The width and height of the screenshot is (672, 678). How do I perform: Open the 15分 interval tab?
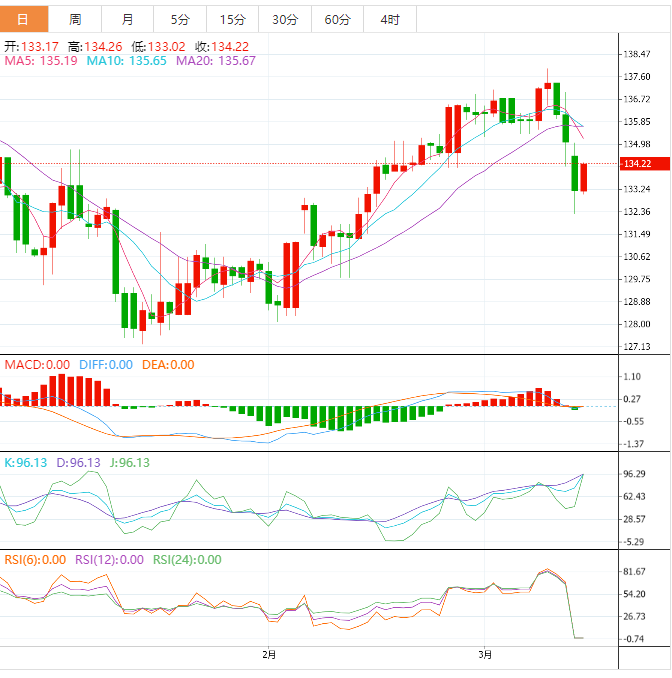click(233, 19)
